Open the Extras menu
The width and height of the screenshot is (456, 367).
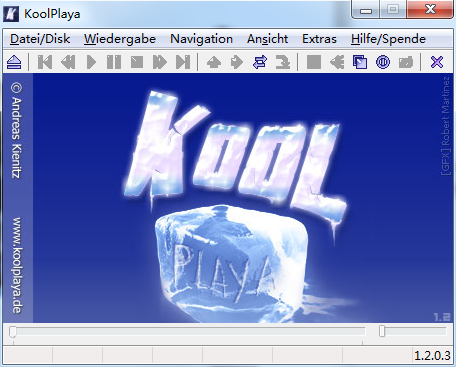point(319,39)
